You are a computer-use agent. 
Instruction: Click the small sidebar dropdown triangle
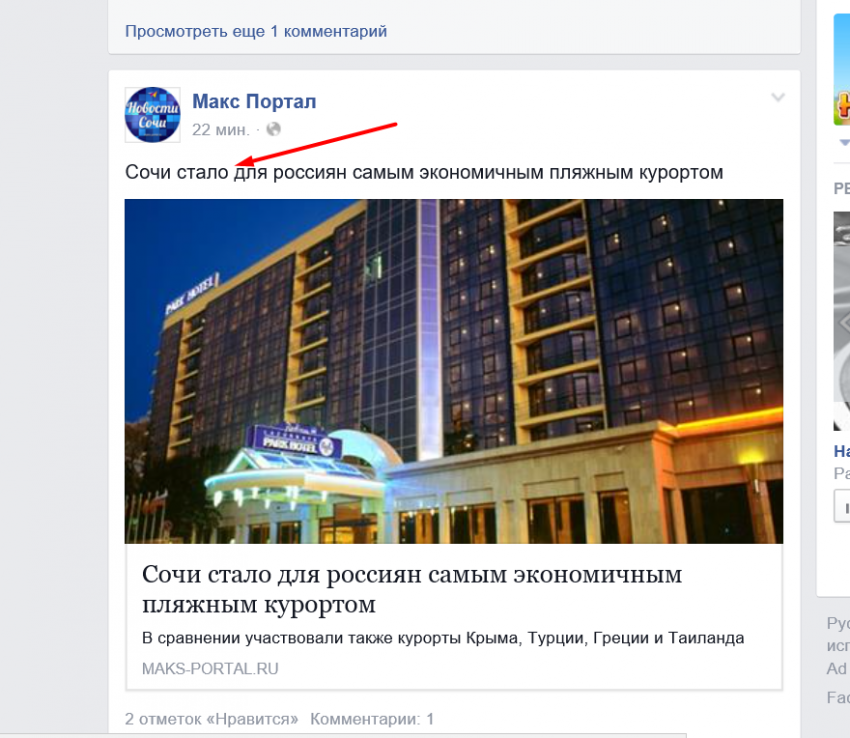tap(844, 143)
